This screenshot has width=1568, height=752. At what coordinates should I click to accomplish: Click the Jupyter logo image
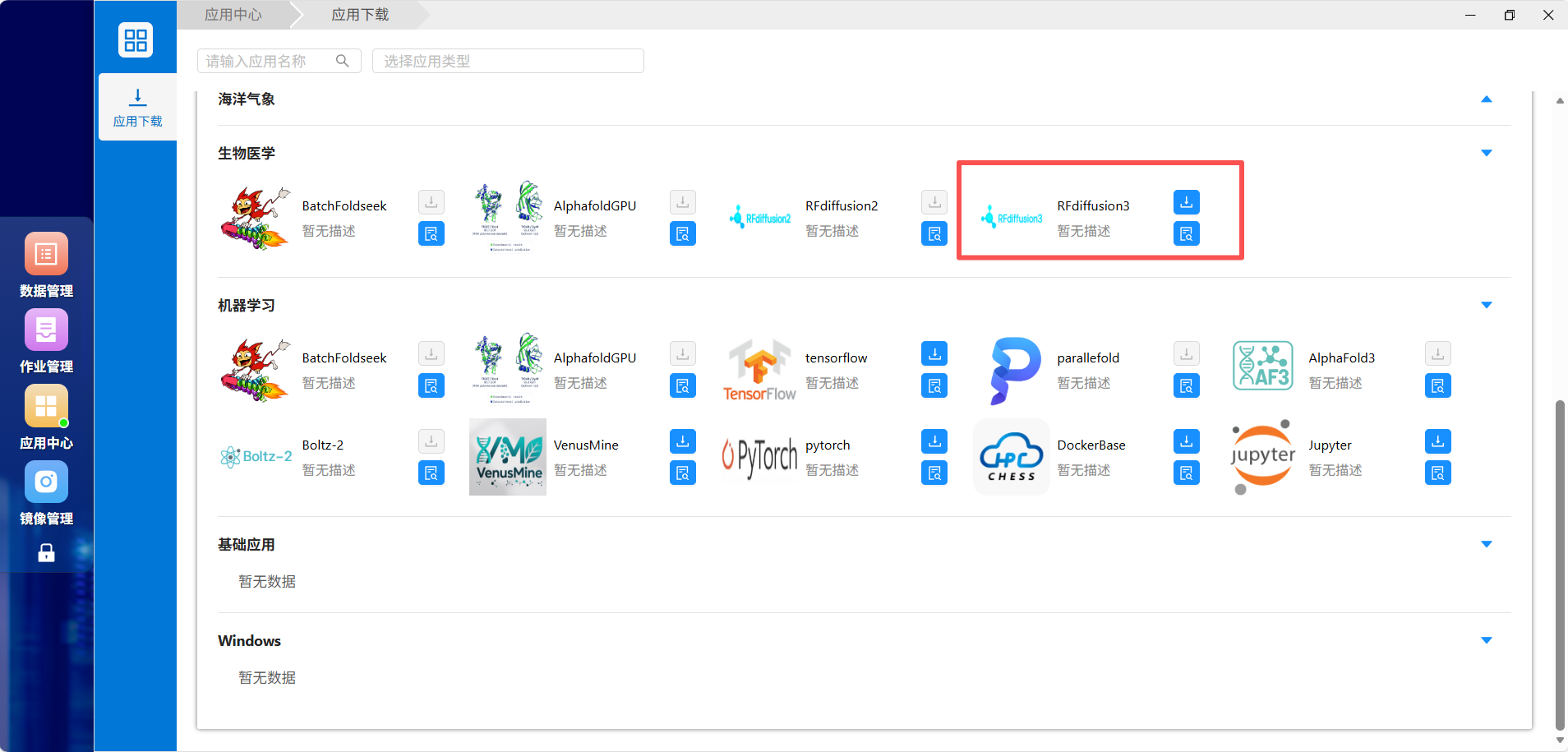click(1263, 457)
